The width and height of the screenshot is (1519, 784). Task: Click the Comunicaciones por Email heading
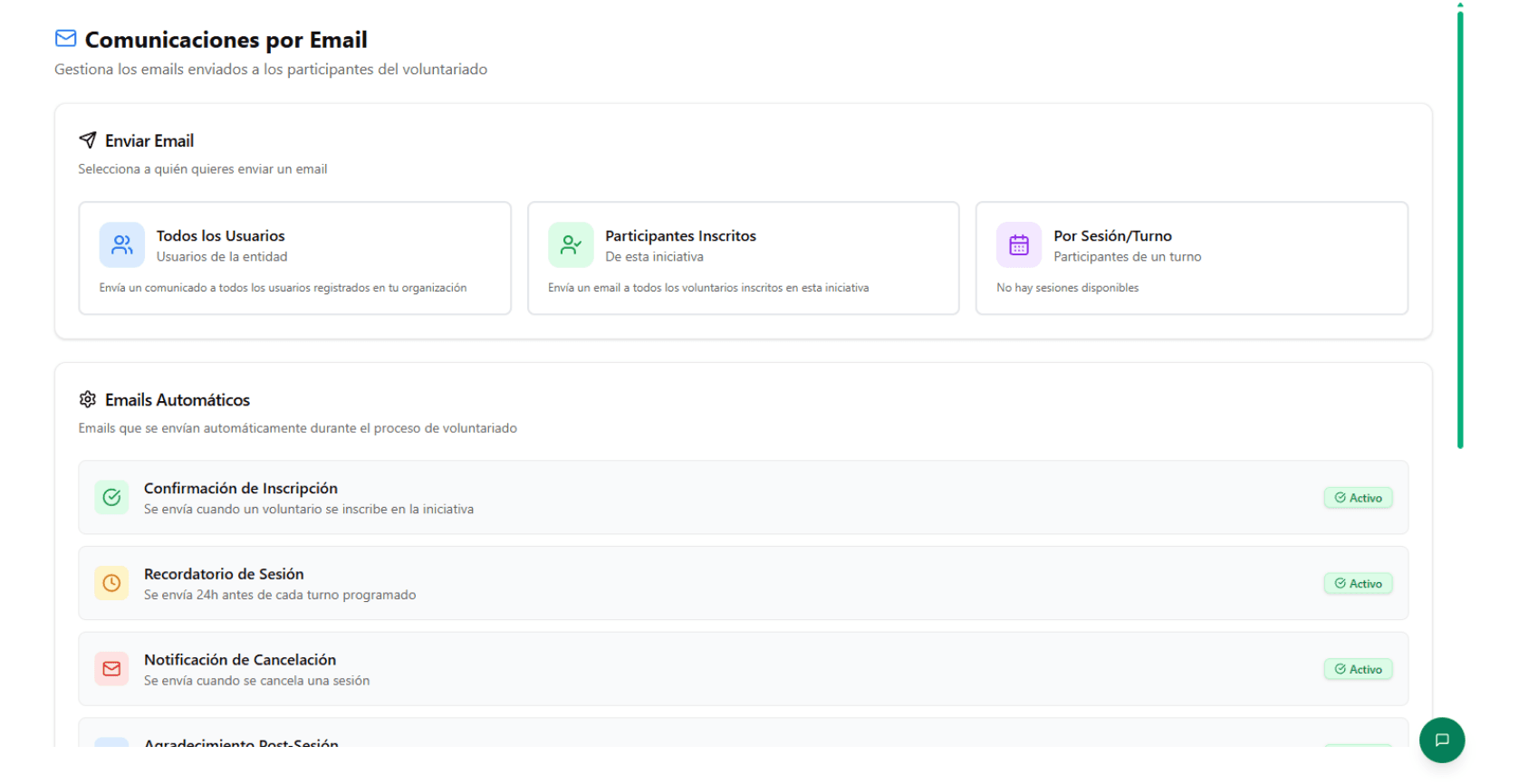[226, 40]
